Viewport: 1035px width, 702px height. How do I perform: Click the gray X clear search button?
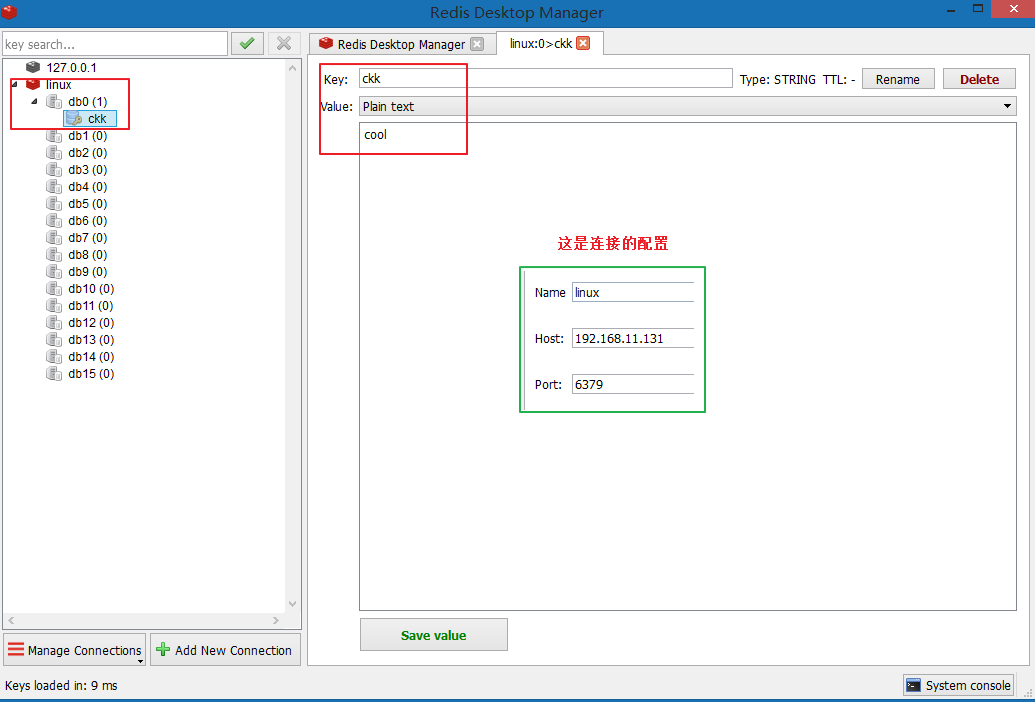[x=284, y=44]
